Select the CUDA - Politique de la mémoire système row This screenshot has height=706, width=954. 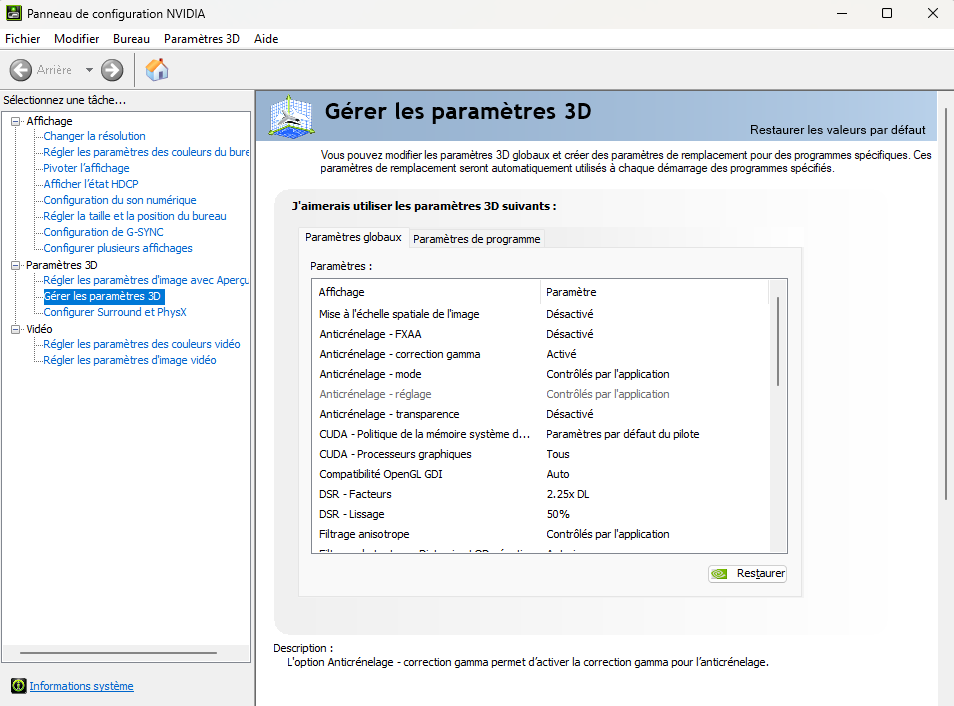pyautogui.click(x=541, y=434)
